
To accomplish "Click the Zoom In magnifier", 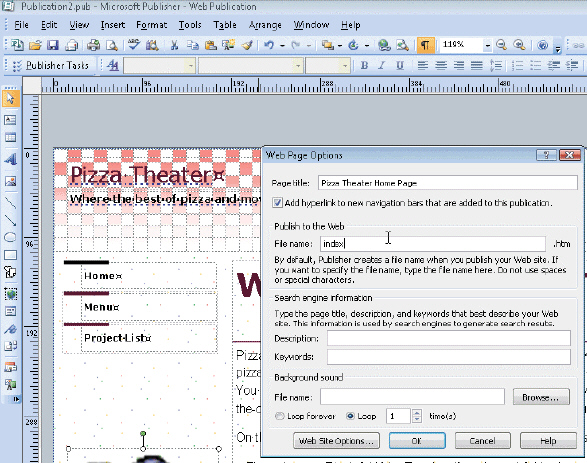I will click(x=519, y=45).
